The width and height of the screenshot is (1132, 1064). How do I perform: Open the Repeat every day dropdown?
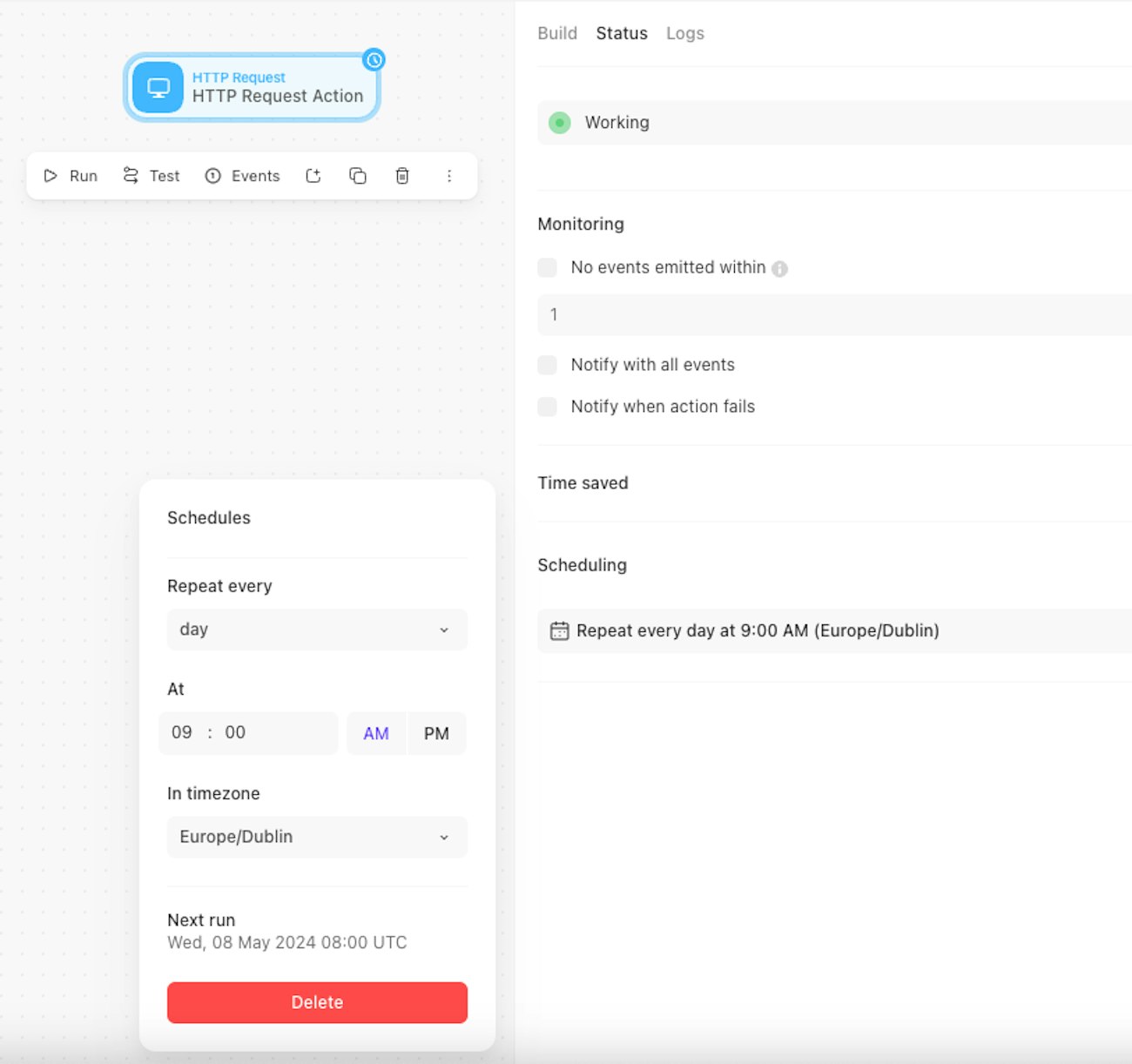(317, 630)
